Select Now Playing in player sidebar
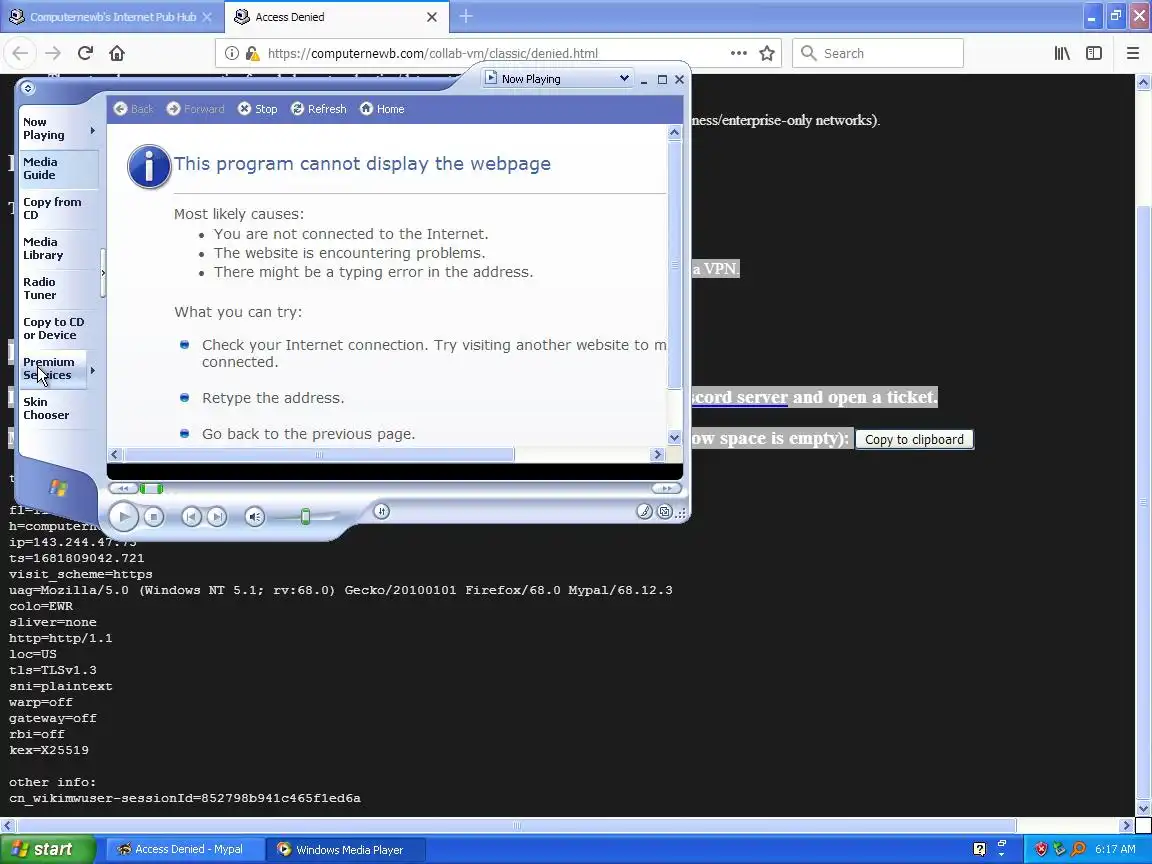1152x864 pixels. coord(44,129)
